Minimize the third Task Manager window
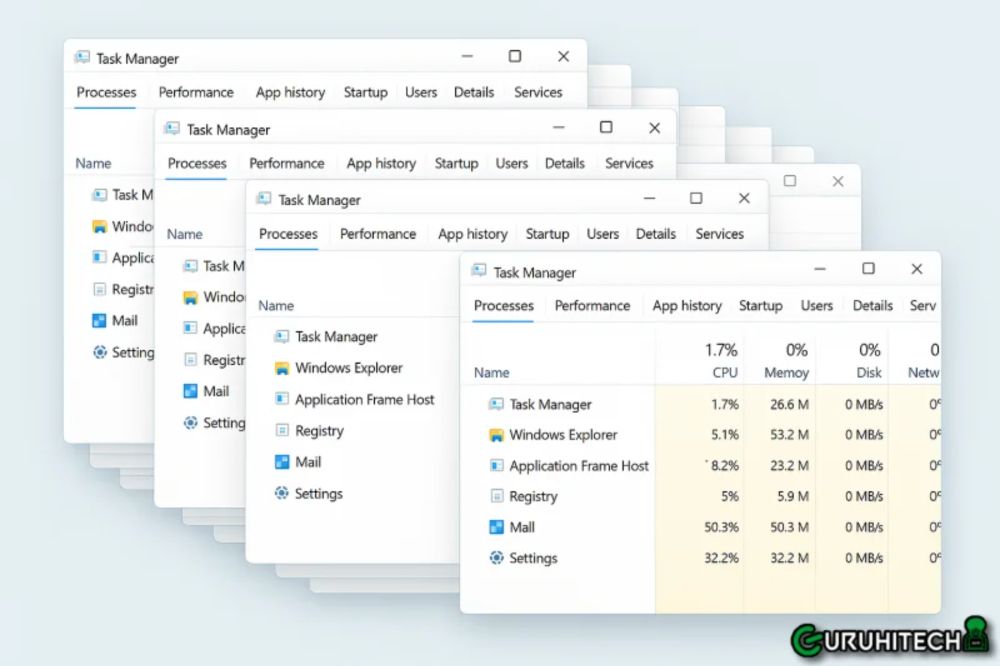Screen dimensions: 1000x666 coord(649,198)
